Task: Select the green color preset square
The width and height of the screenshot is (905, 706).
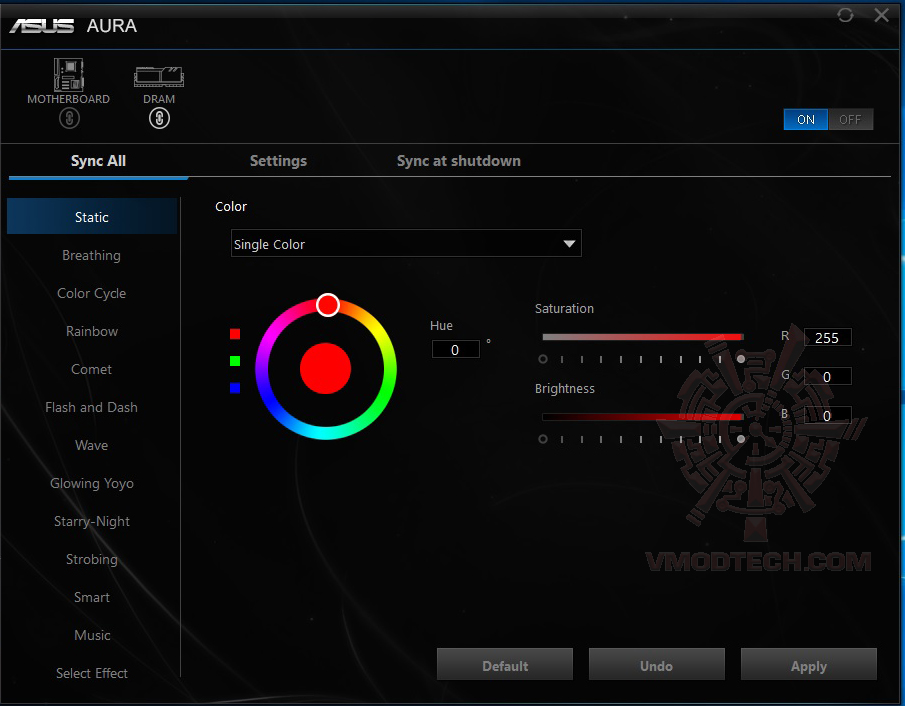Action: pos(234,361)
